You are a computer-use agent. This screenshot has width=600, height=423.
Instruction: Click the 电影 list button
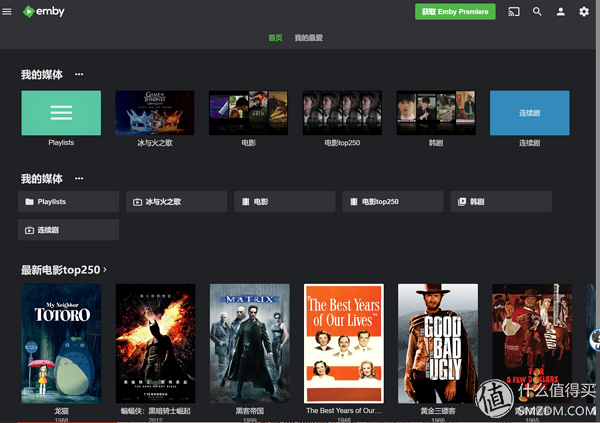click(285, 201)
